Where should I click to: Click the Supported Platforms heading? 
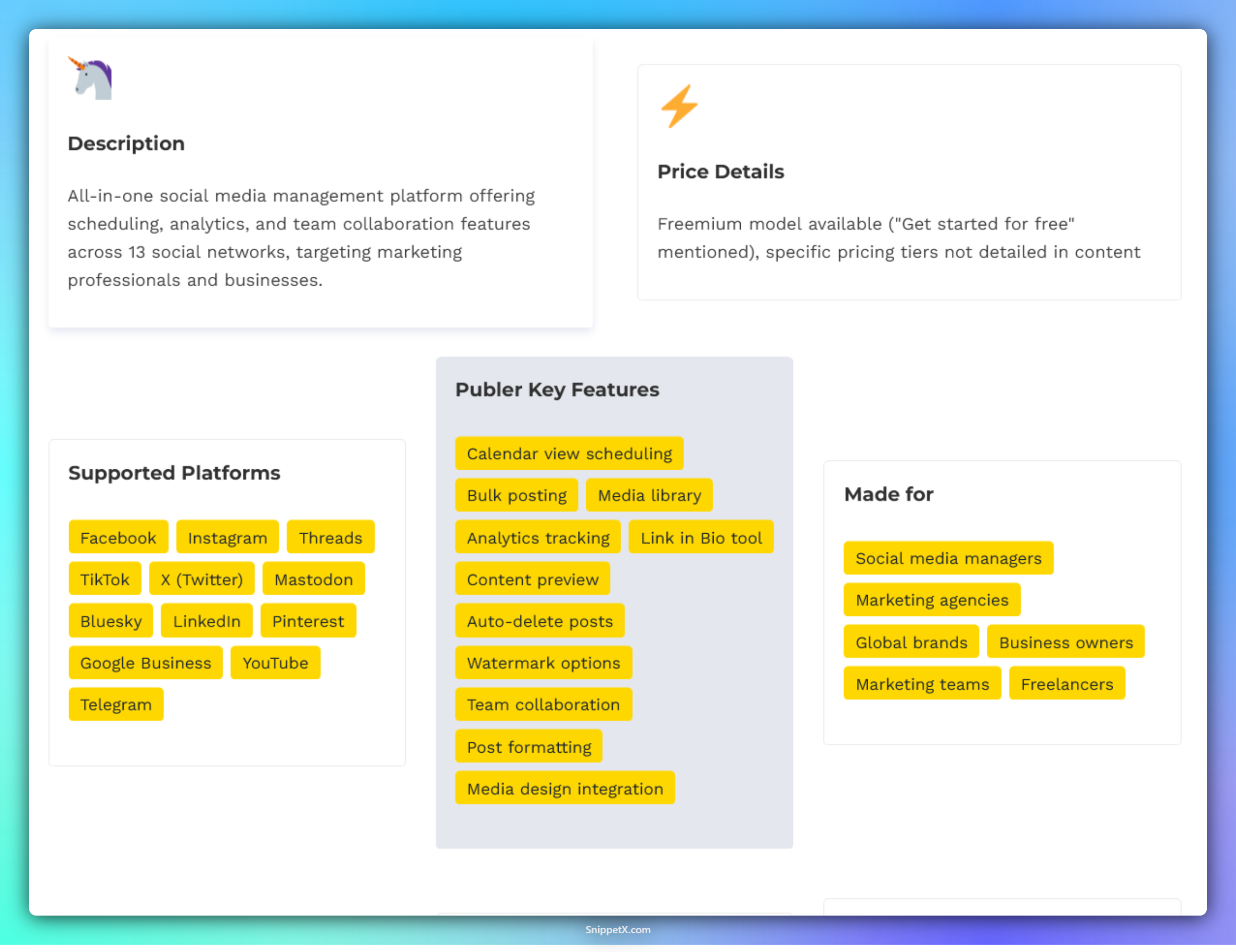174,472
